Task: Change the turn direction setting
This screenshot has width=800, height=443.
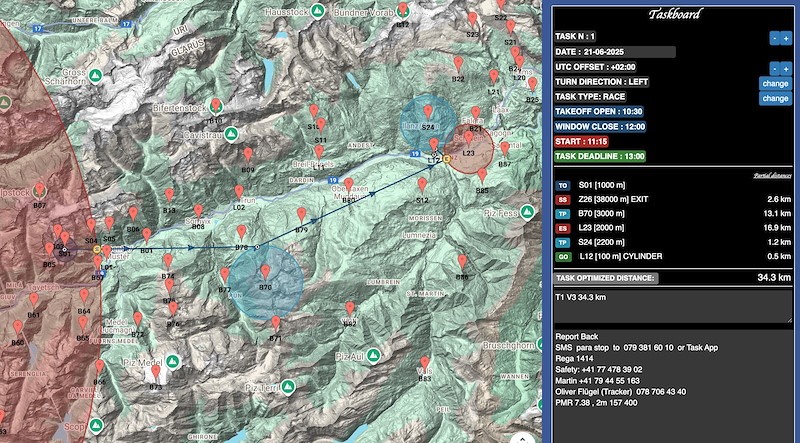Action: coord(774,83)
